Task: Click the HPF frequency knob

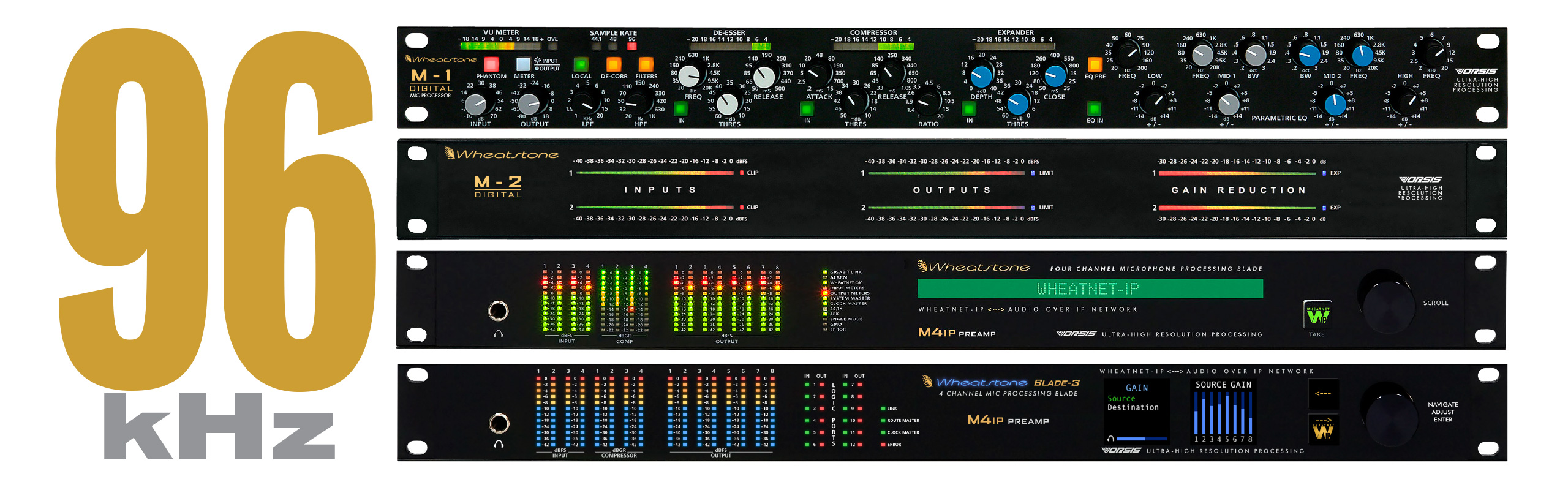Action: point(639,103)
